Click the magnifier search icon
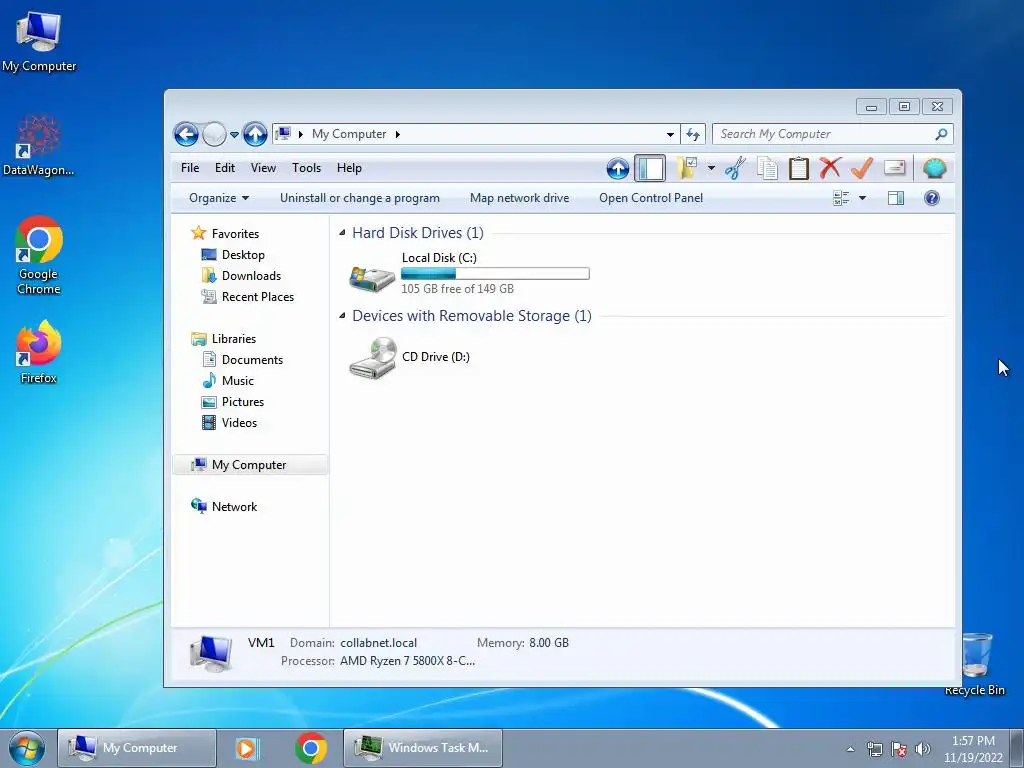 [941, 135]
